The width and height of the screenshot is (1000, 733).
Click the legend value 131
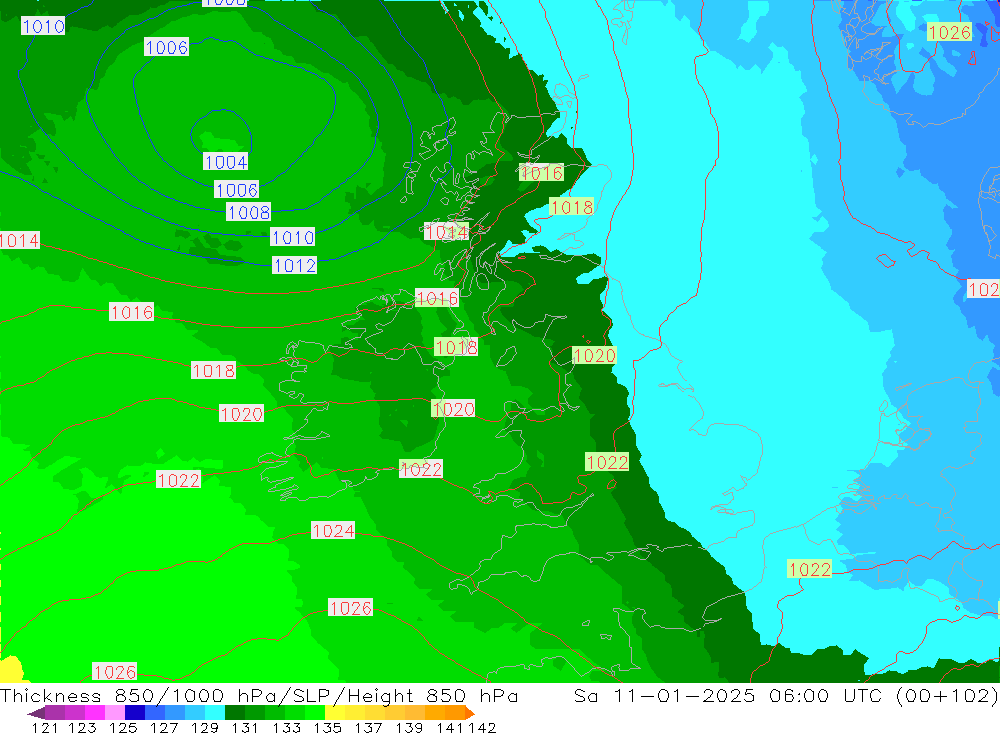click(246, 727)
